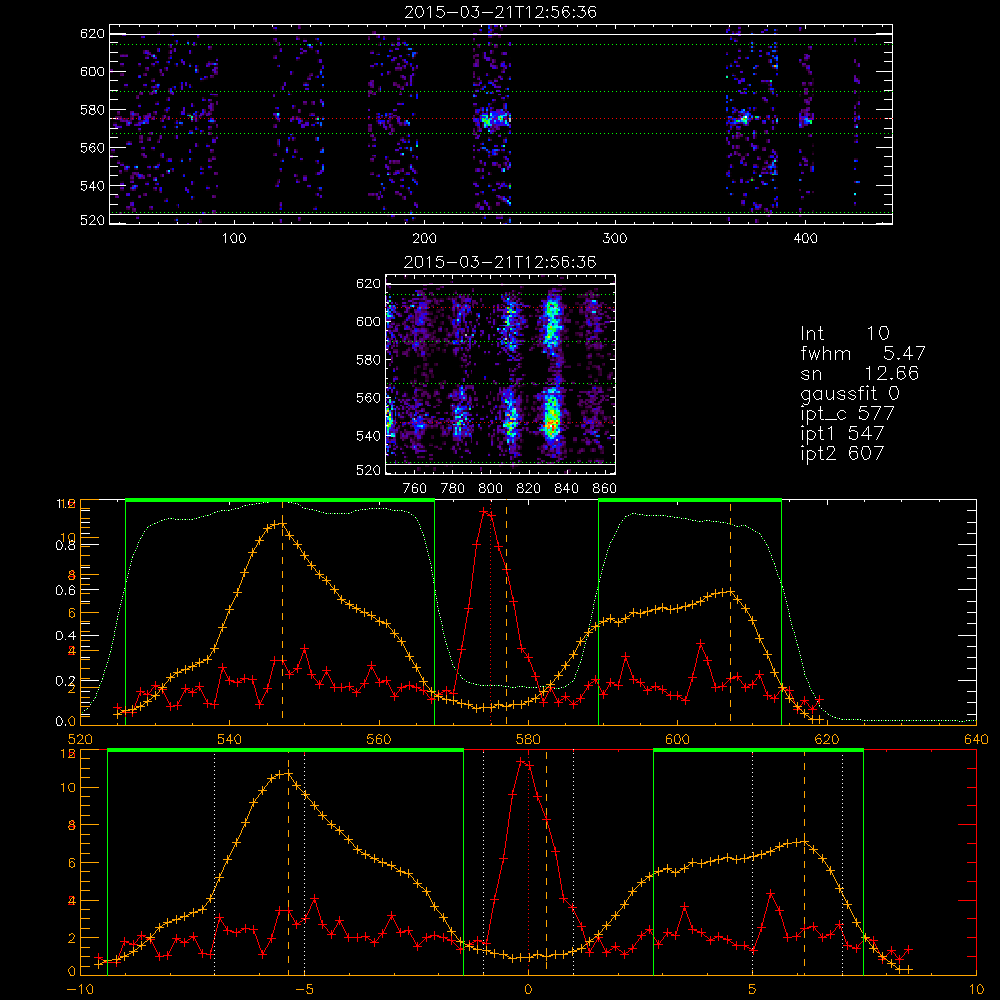
Task: Select the 'ipt_c 577' readout
Action: (x=848, y=414)
